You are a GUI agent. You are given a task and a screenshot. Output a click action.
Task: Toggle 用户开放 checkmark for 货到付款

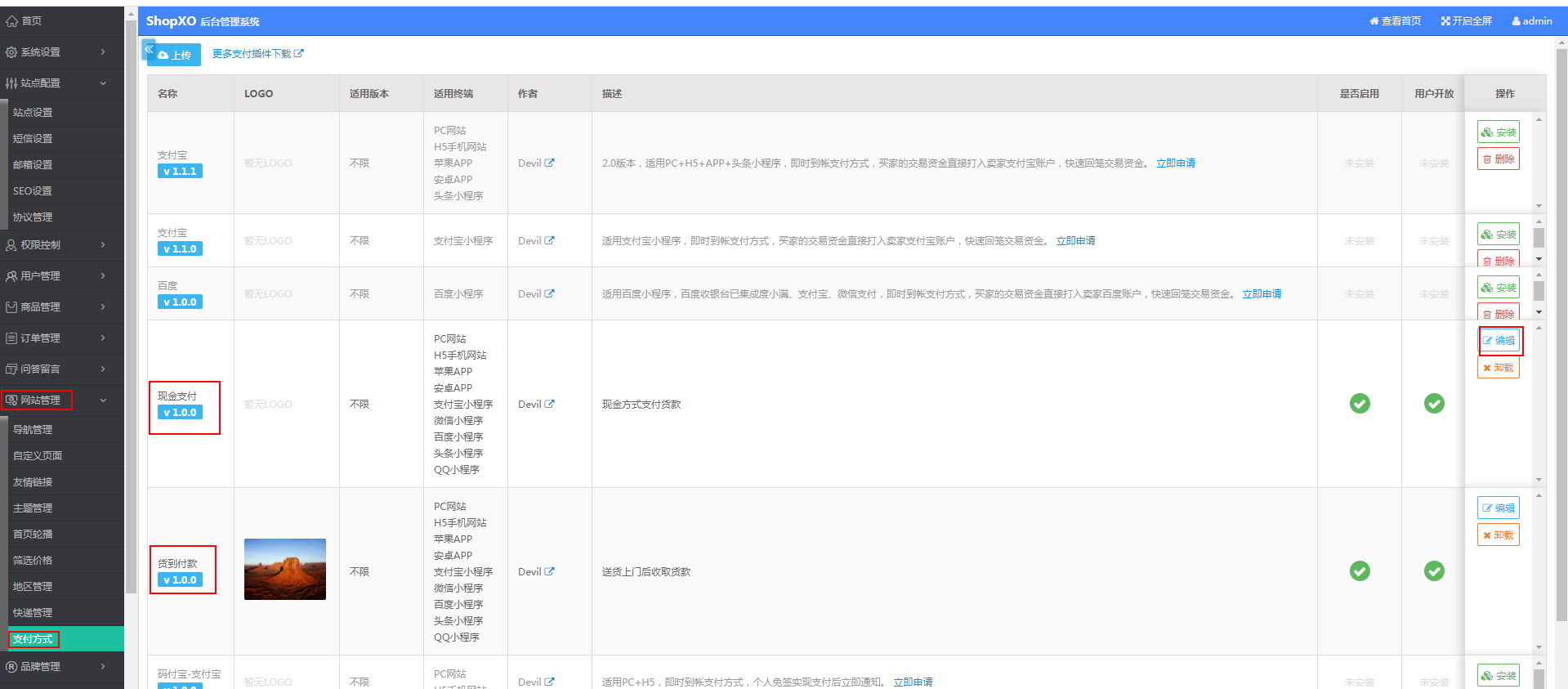1434,571
